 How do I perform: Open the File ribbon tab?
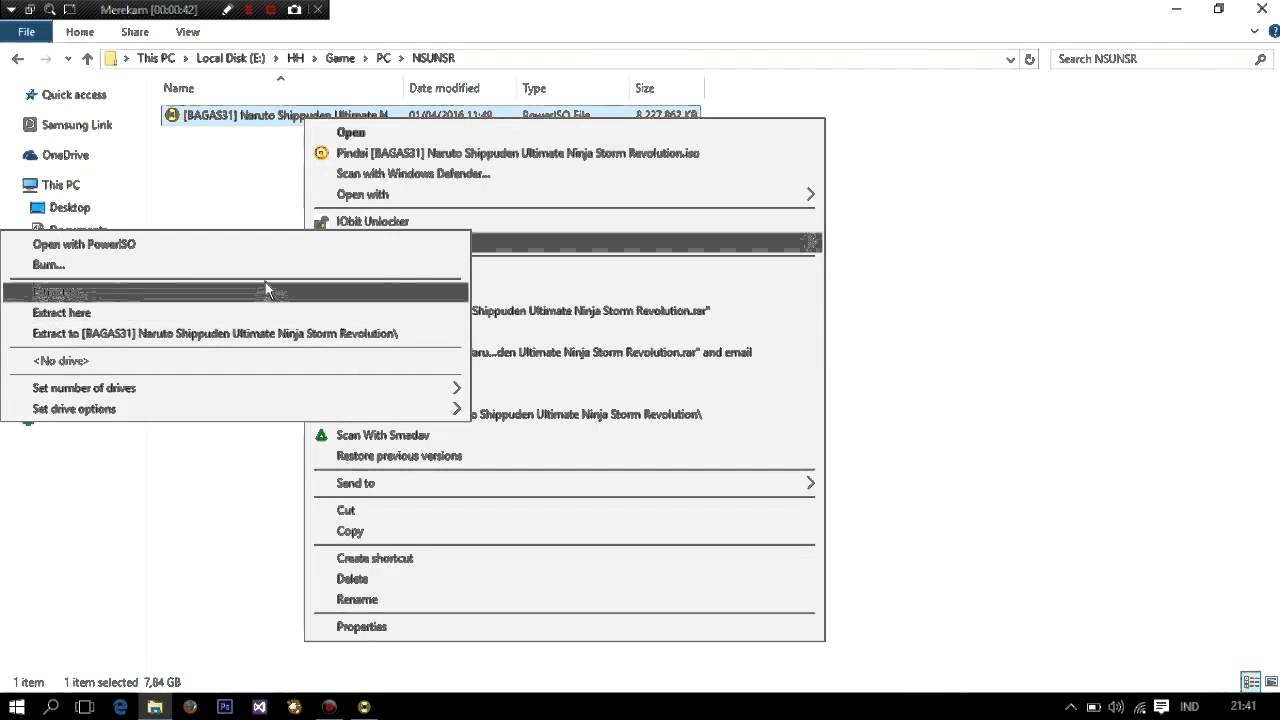click(x=26, y=32)
